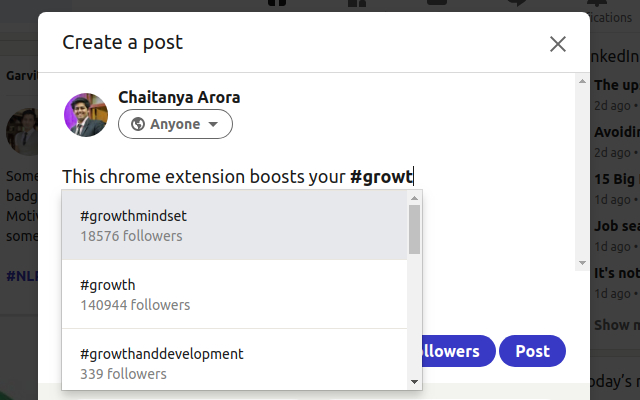Click the post editor scroll-down arrow
The width and height of the screenshot is (640, 400).
point(582,262)
